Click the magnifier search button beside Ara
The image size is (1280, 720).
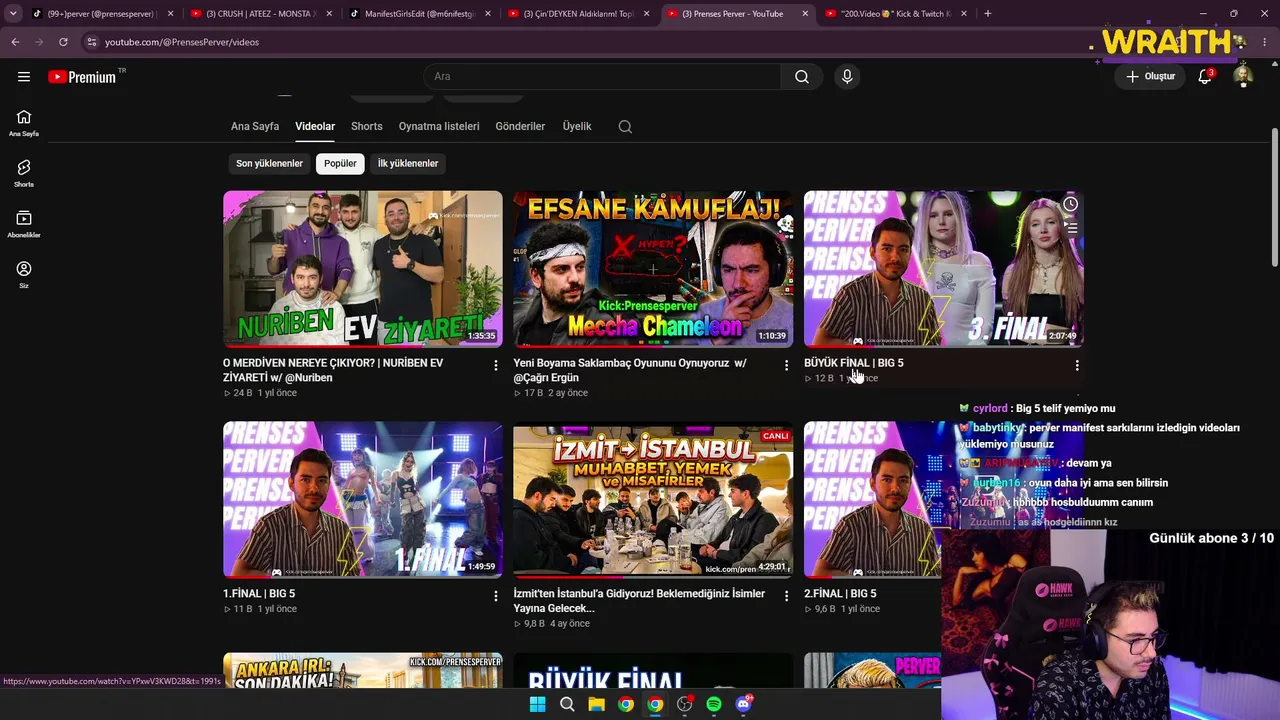coord(802,77)
